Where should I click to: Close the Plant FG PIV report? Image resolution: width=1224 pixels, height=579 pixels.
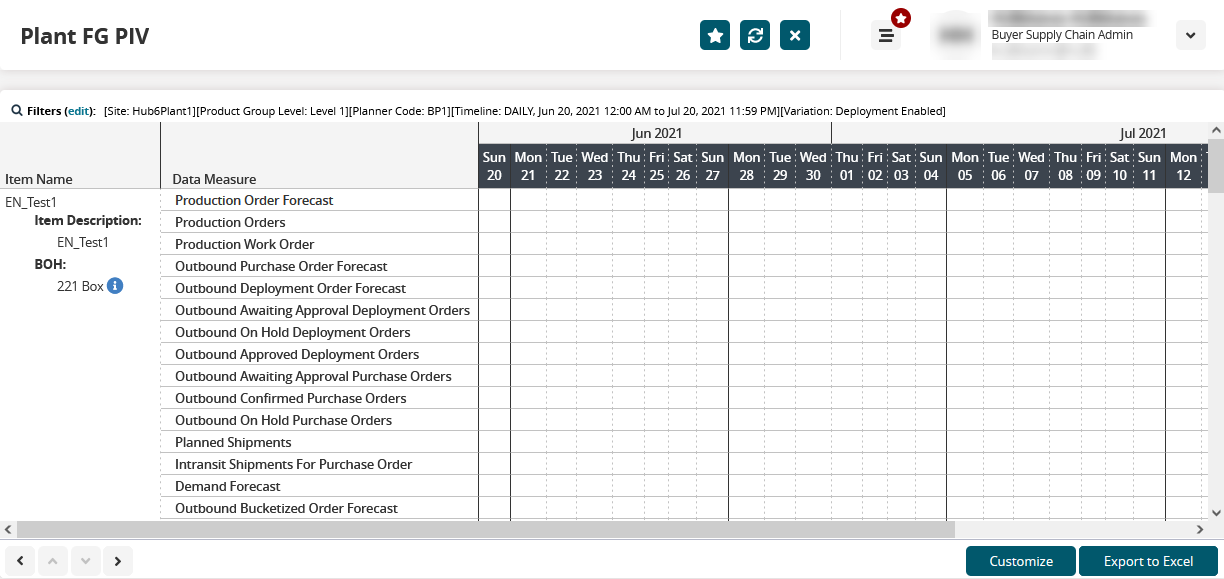[795, 35]
